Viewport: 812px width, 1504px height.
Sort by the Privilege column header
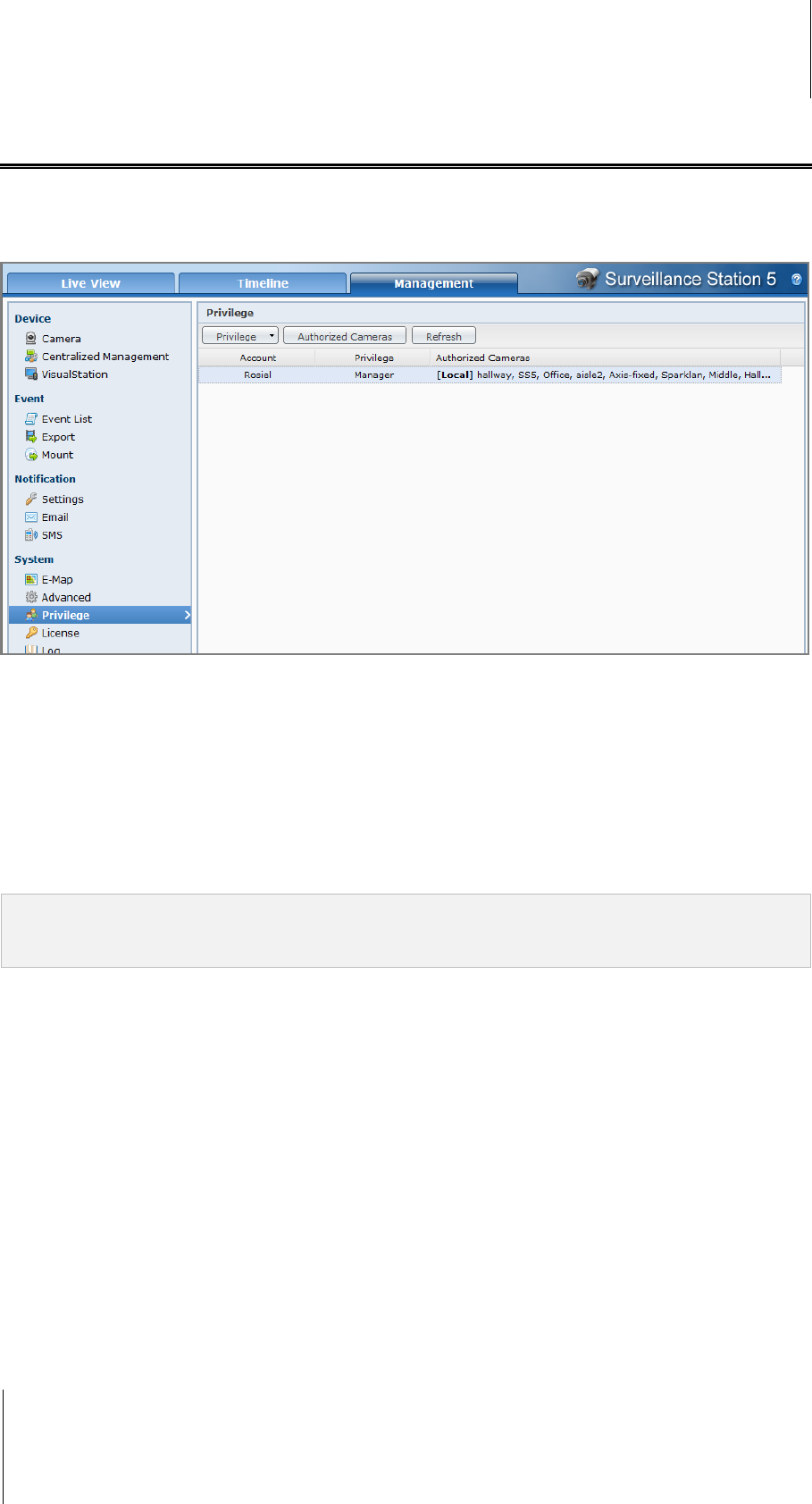(373, 357)
